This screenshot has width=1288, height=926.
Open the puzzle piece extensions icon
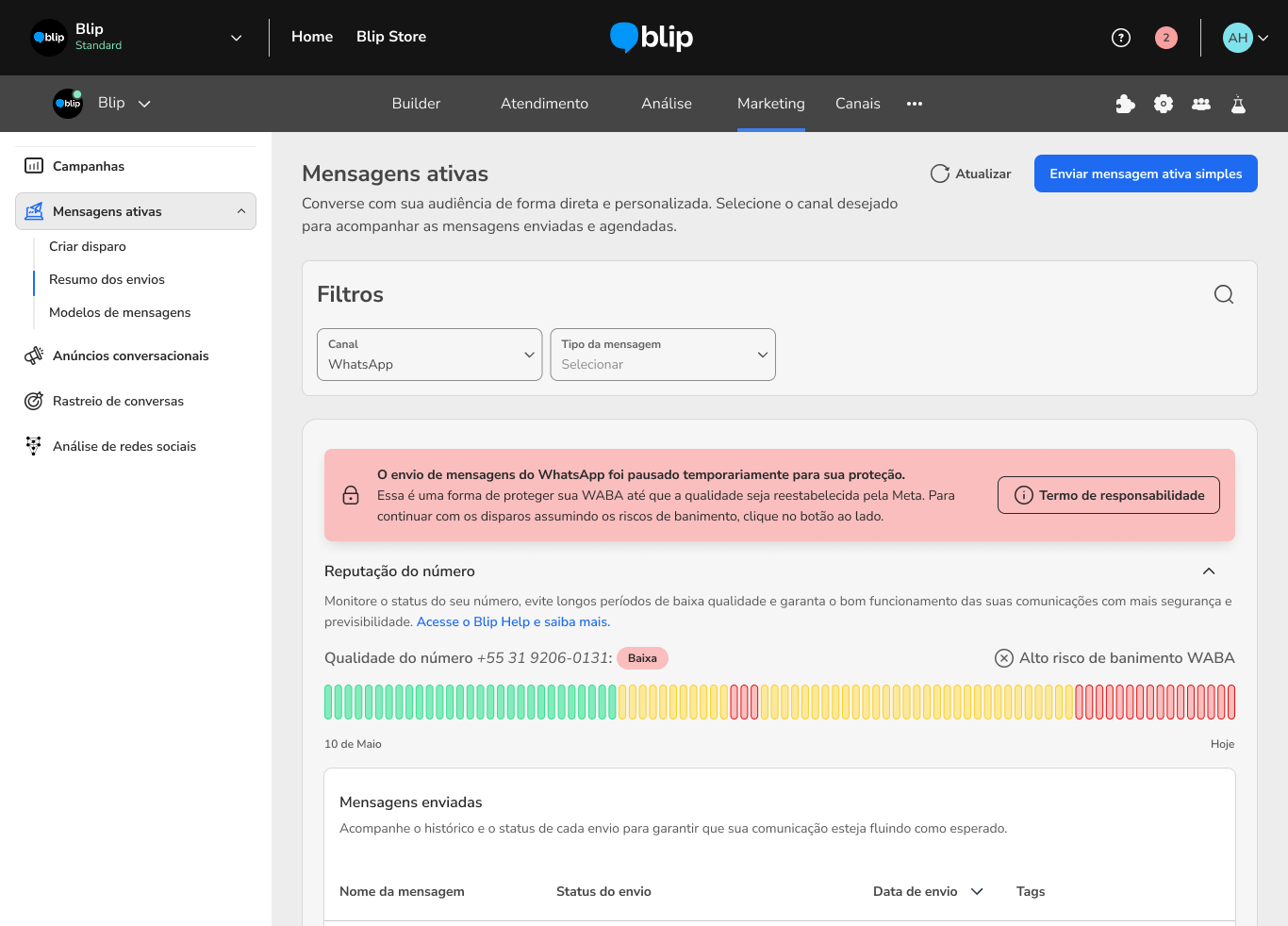1125,104
